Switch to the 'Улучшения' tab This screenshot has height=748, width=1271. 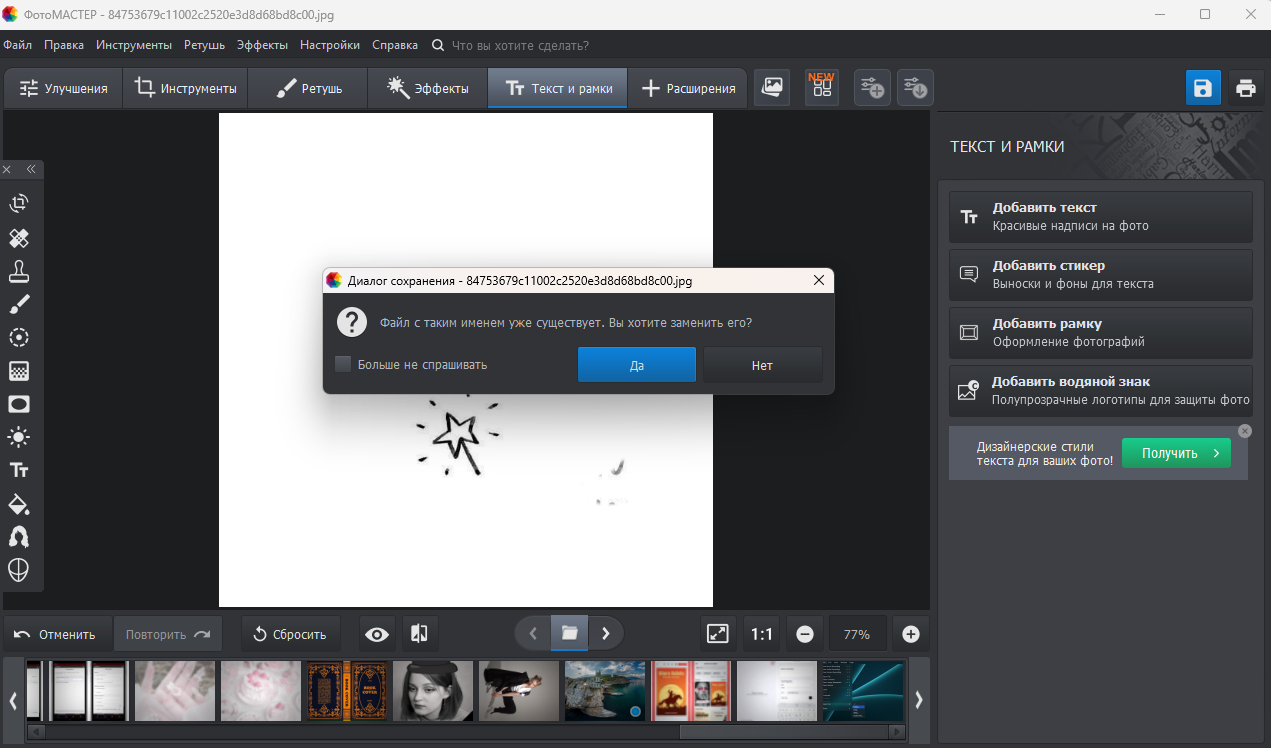63,88
